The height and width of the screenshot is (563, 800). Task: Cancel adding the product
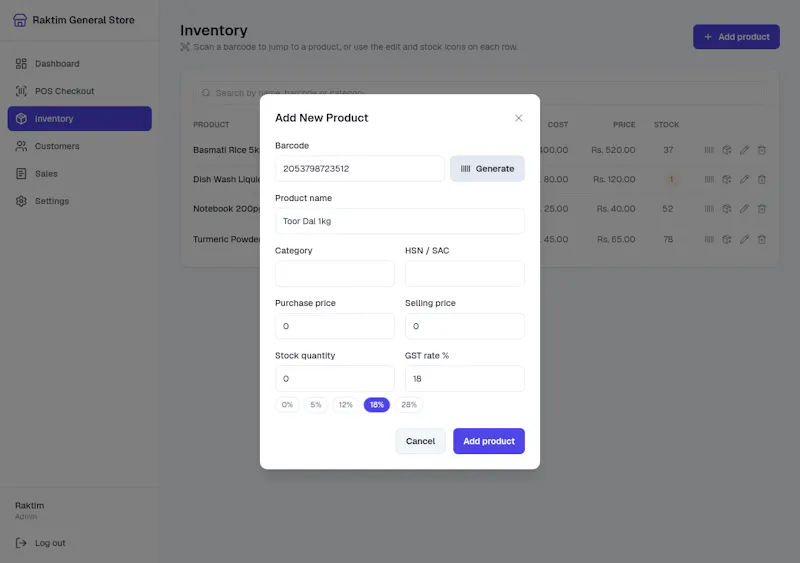click(420, 441)
